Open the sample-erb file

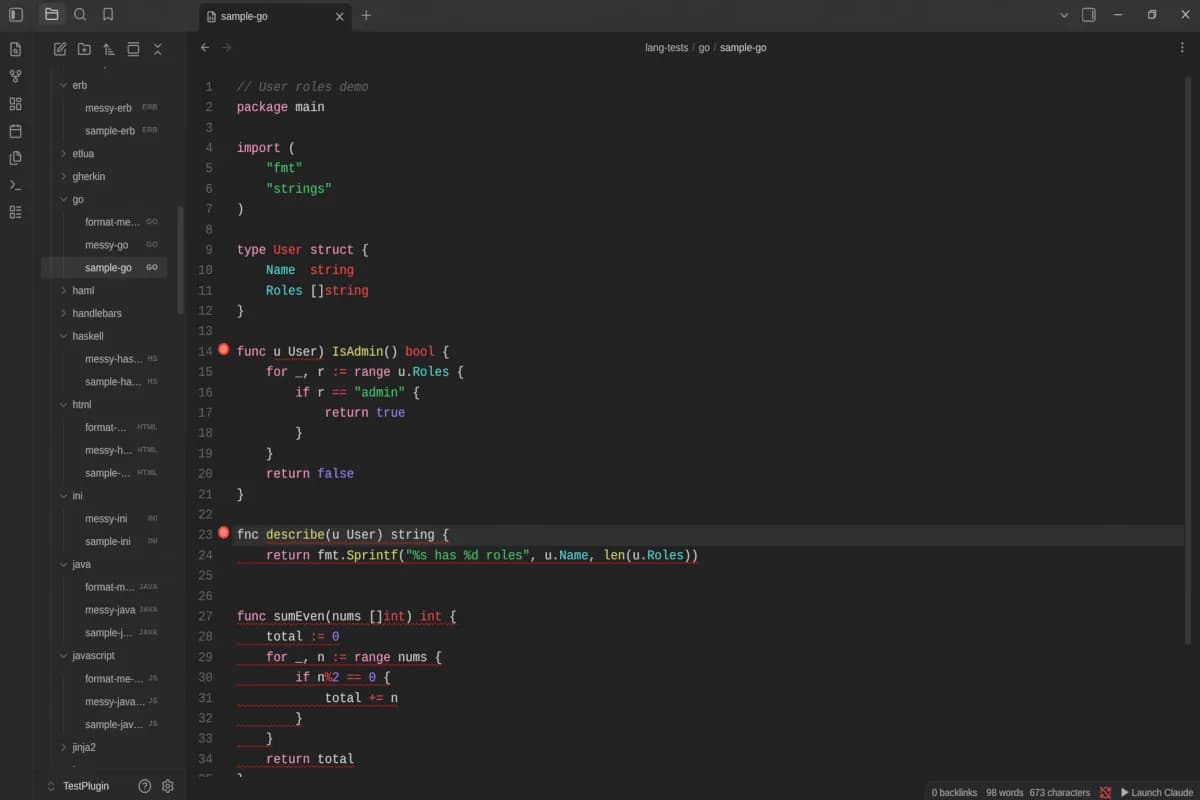[109, 131]
